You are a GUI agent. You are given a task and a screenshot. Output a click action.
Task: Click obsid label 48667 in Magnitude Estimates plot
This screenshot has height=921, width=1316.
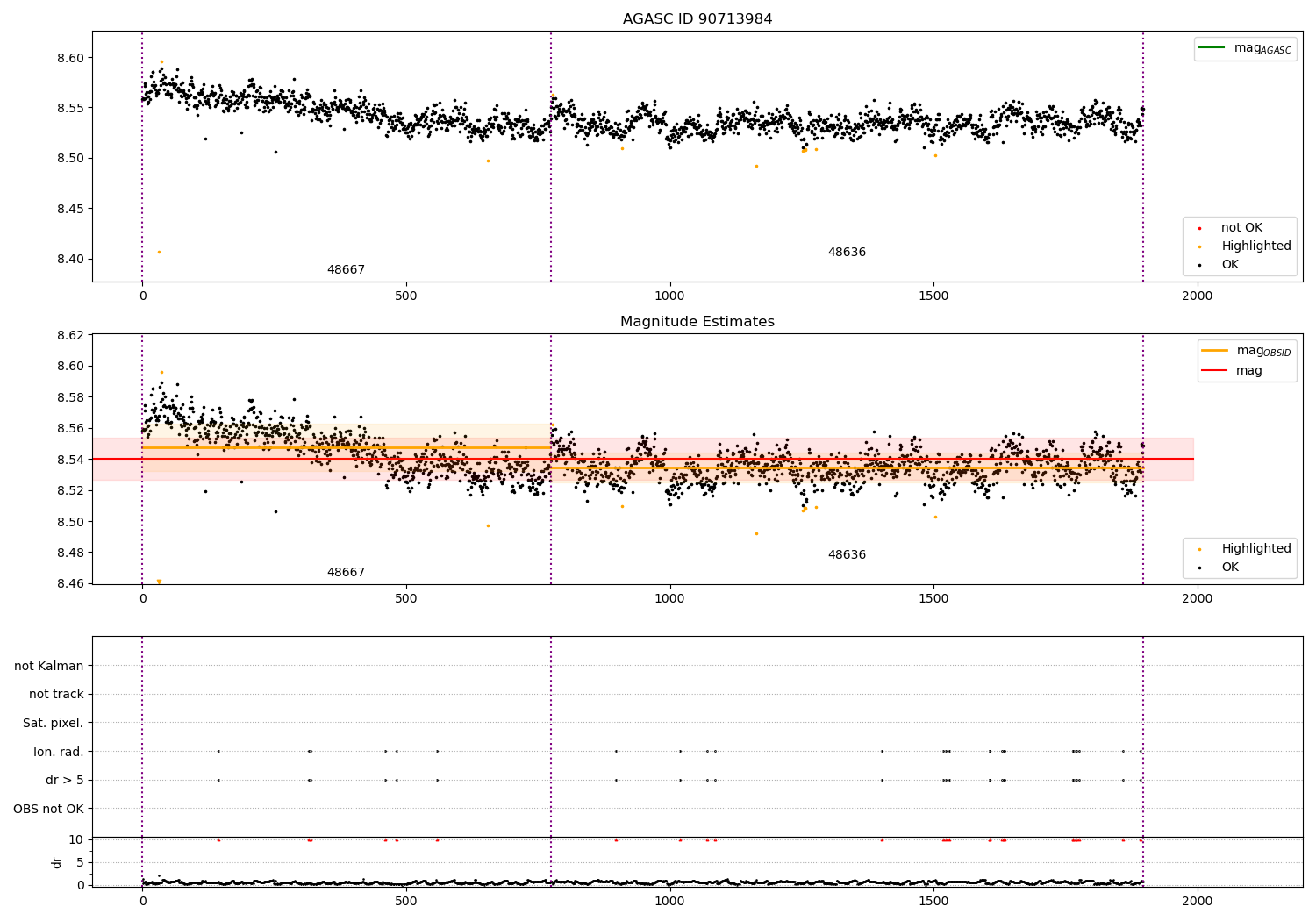click(346, 573)
